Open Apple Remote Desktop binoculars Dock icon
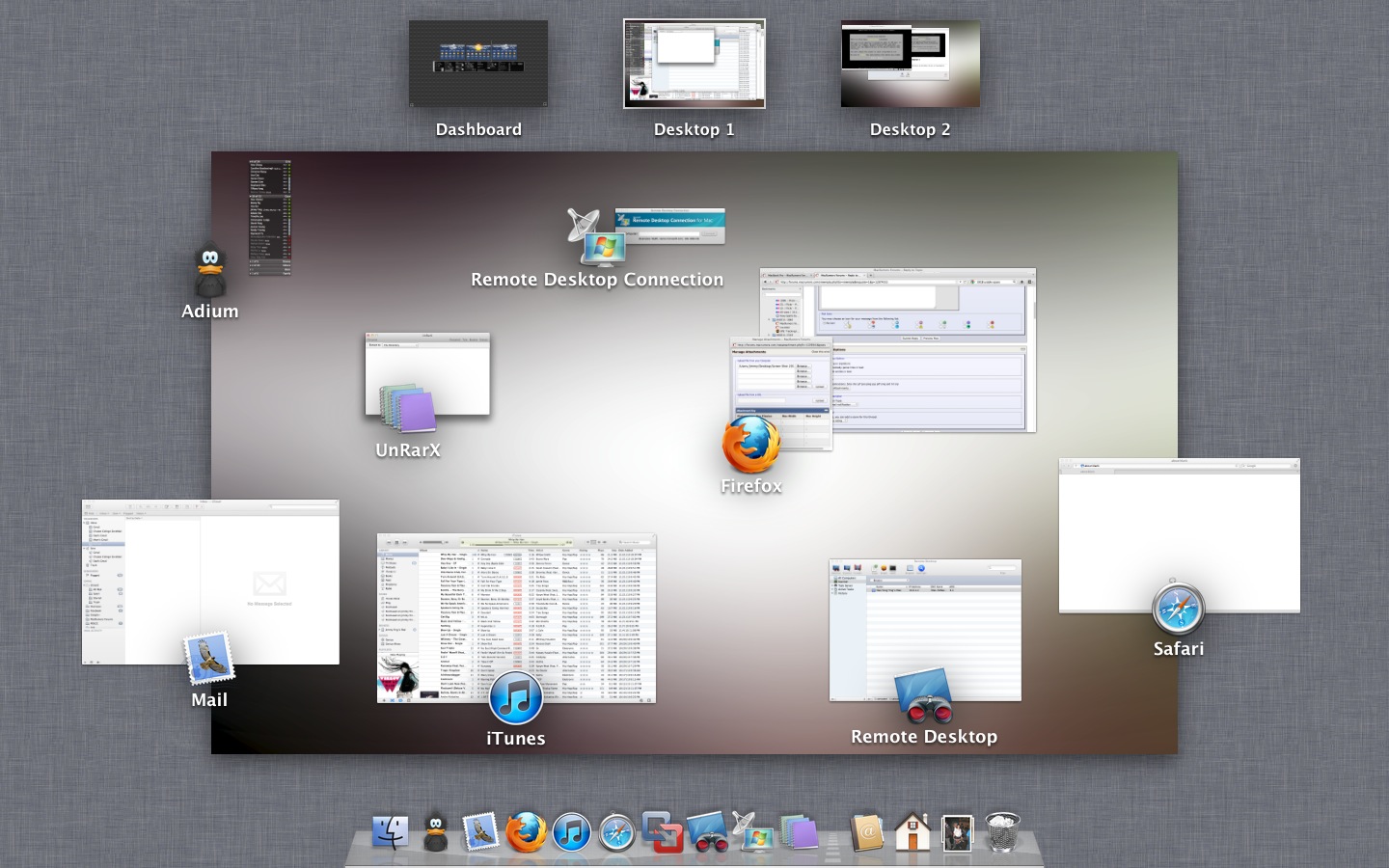Screen dimensions: 1389x868 (x=708, y=831)
